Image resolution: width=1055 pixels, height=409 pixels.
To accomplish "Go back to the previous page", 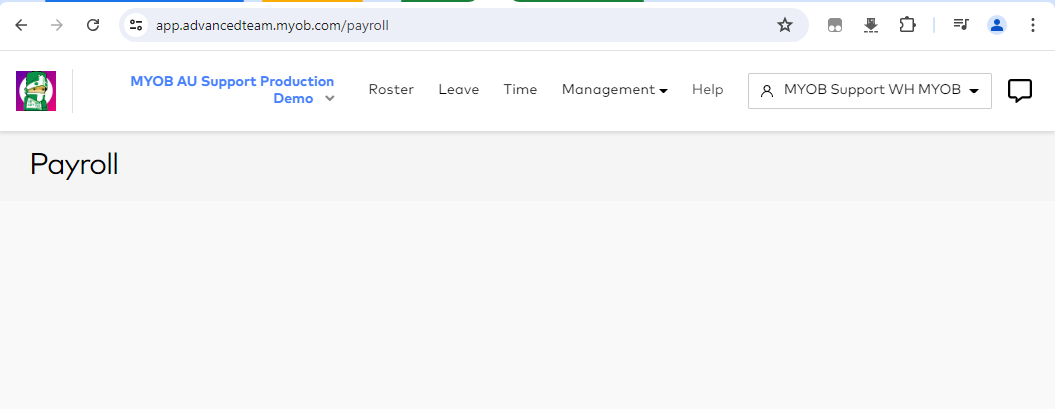I will pyautogui.click(x=21, y=25).
